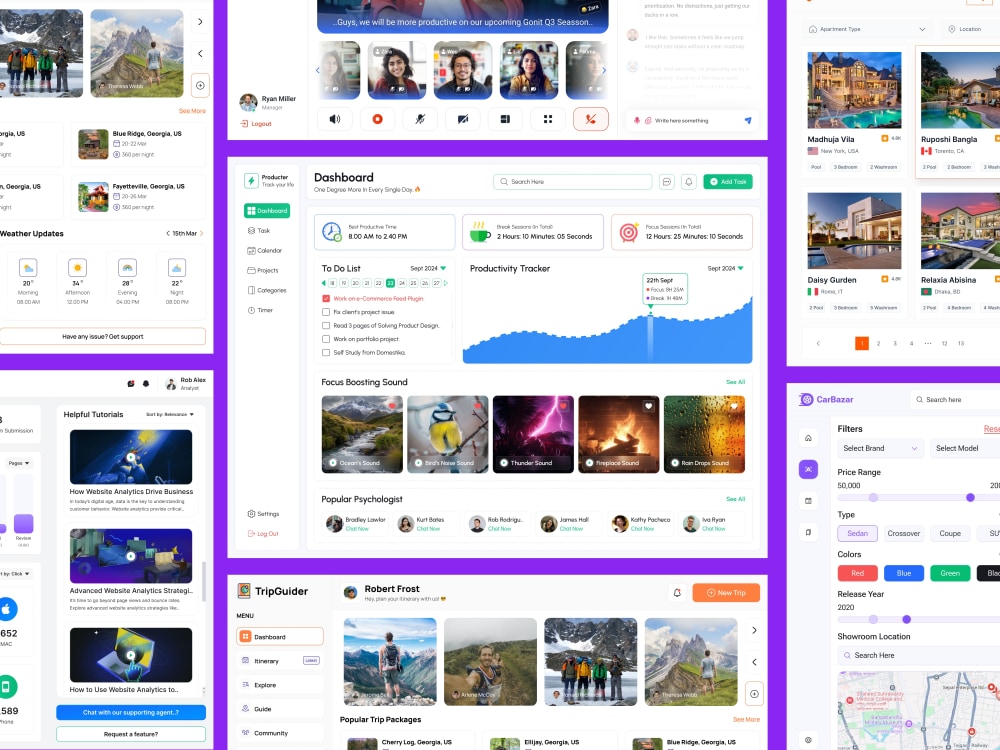Send chat message with paper plane icon

tap(748, 121)
